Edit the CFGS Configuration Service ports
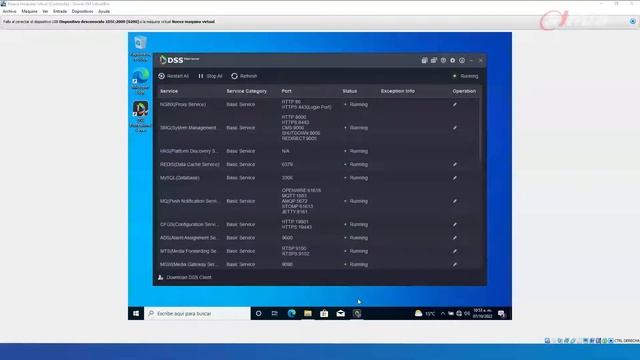 click(x=455, y=224)
